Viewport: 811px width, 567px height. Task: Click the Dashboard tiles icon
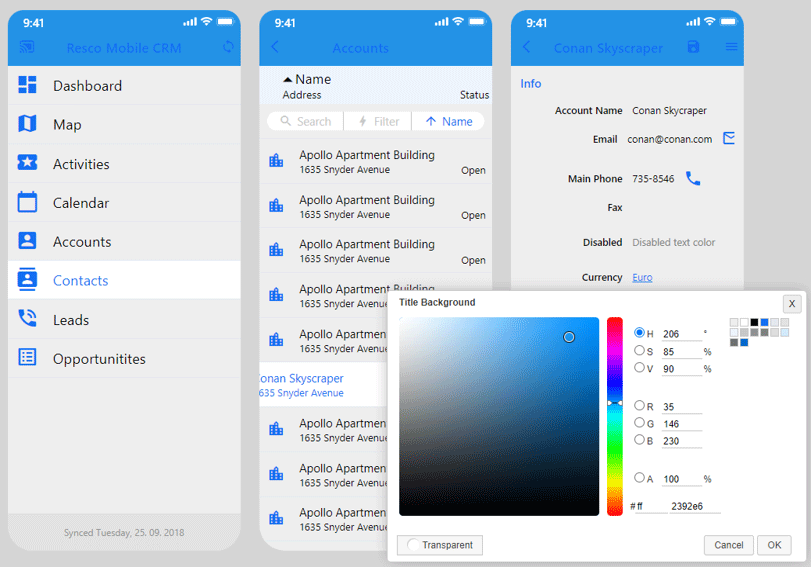(28, 85)
